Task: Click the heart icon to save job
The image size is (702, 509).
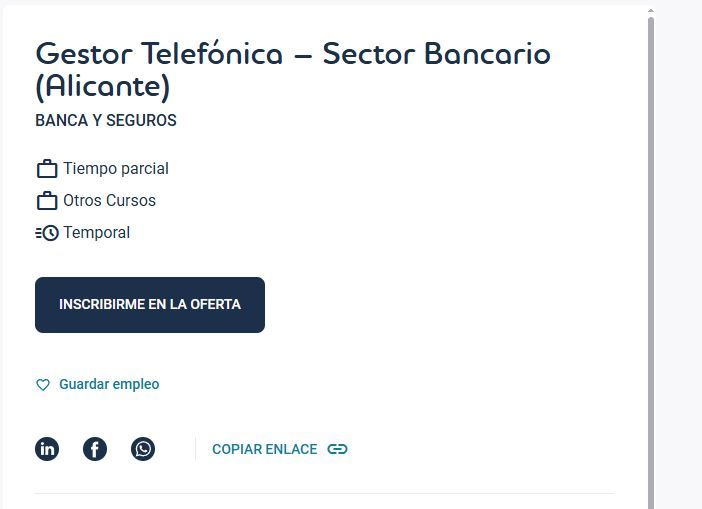Action: pos(43,385)
